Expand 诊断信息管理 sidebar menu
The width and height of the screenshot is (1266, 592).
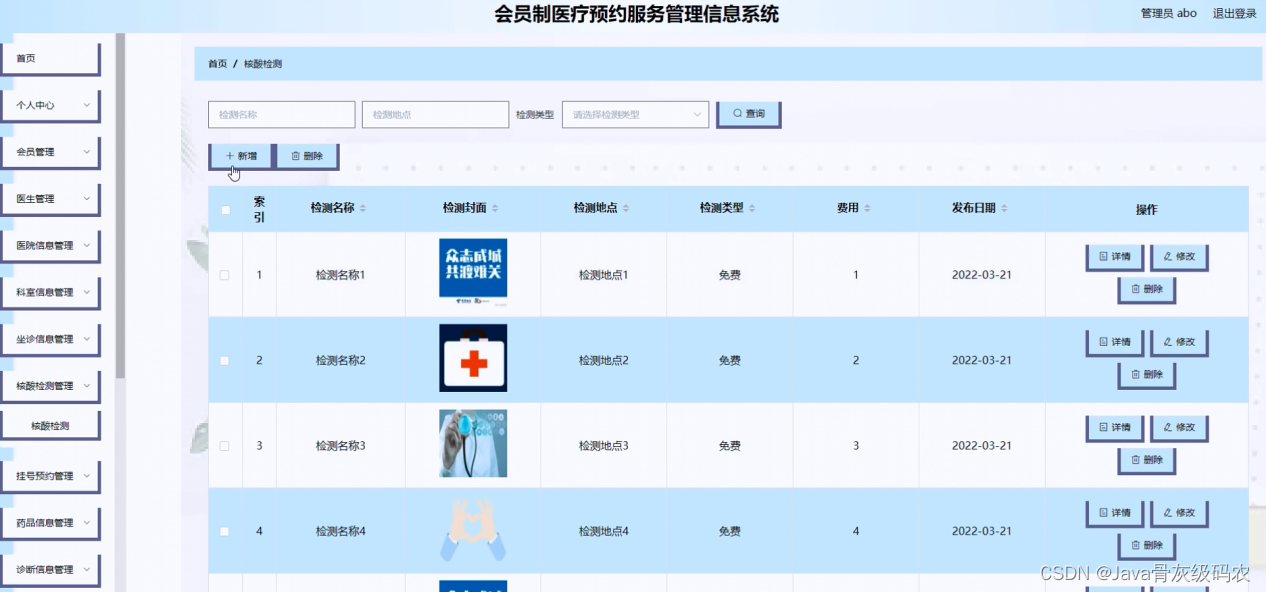pos(50,570)
